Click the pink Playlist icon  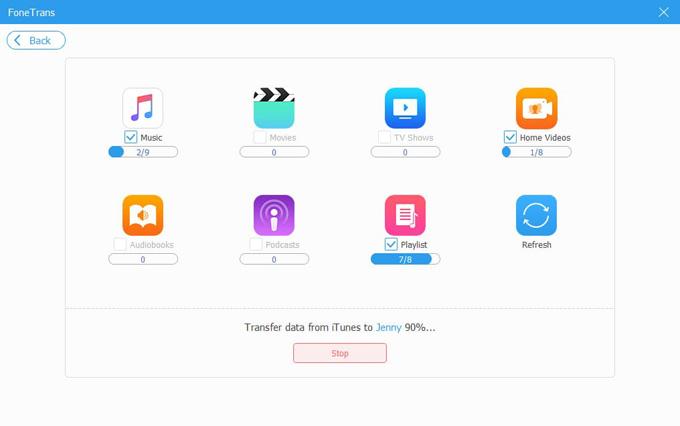pos(405,215)
